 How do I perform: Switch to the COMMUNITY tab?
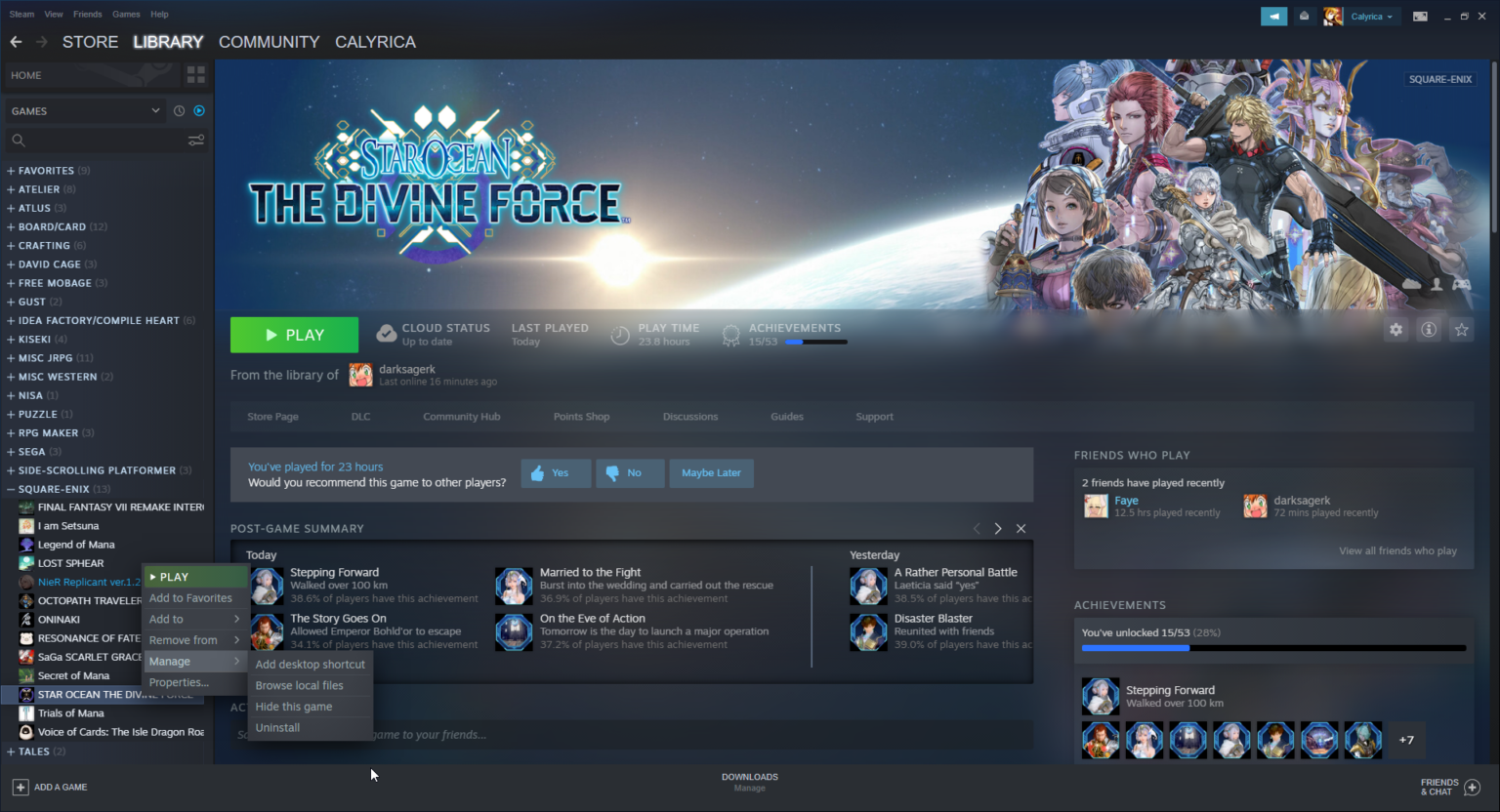[x=269, y=42]
